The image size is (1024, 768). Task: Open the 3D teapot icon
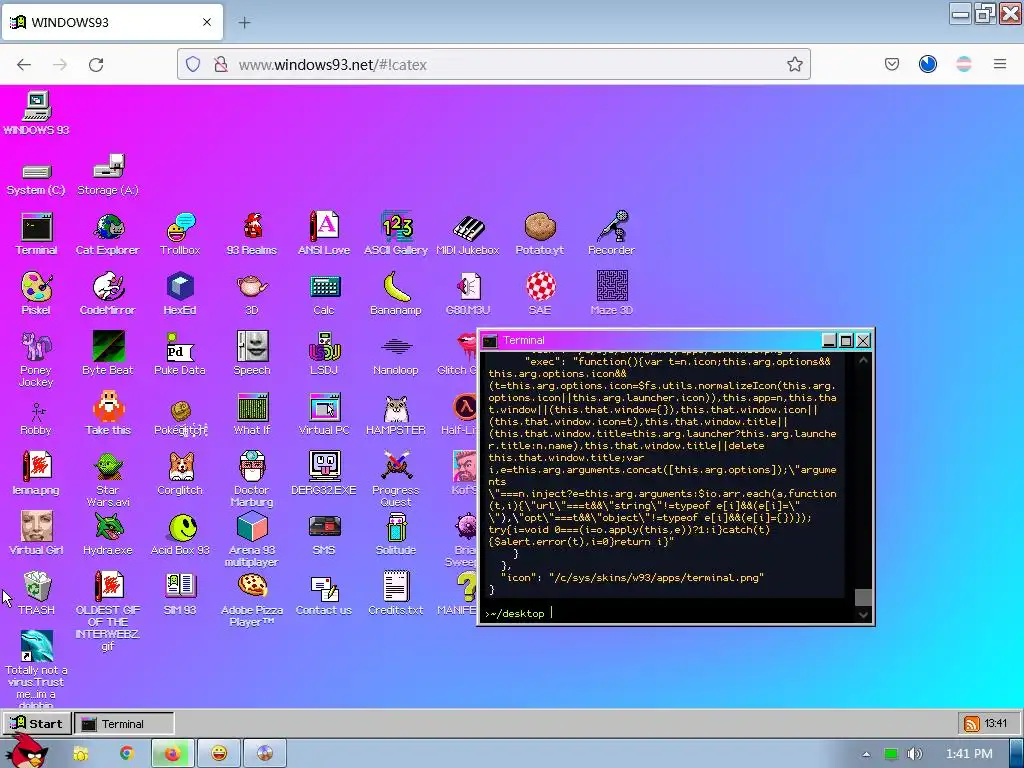(x=252, y=293)
